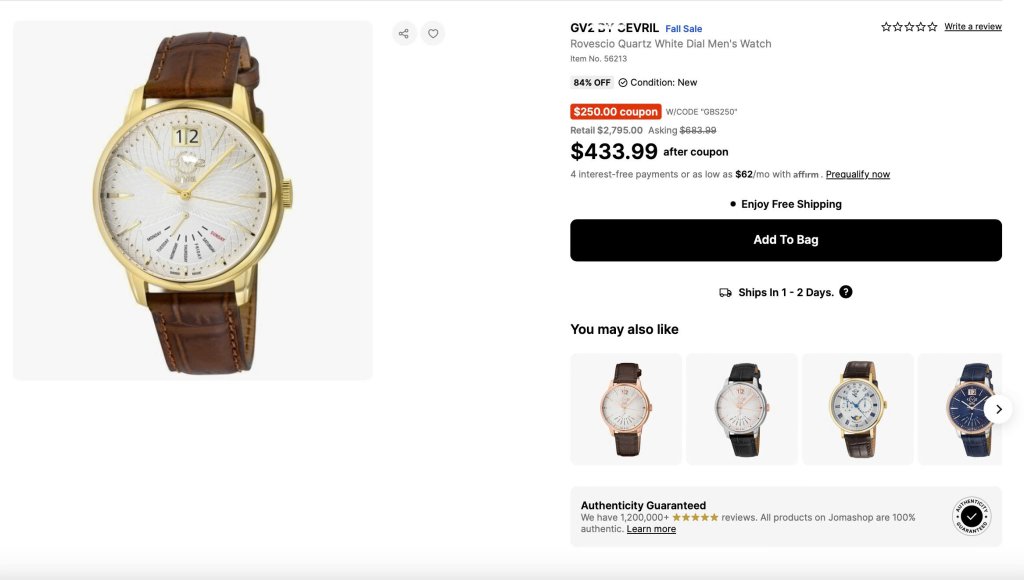Click Prequalify now link
Viewport: 1024px width, 580px height.
(x=858, y=174)
